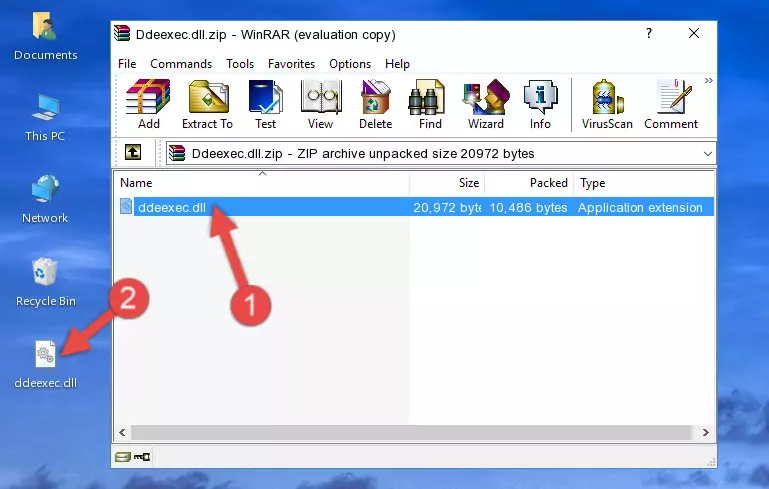Click the 10,486 bytes packed value

pyautogui.click(x=528, y=207)
